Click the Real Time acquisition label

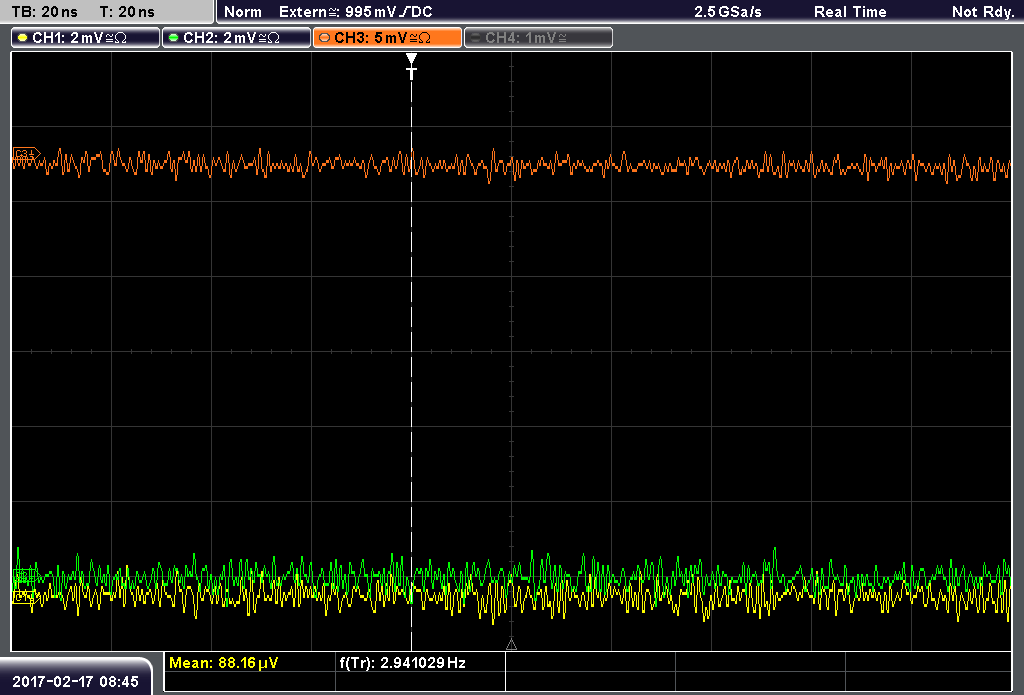coord(850,12)
